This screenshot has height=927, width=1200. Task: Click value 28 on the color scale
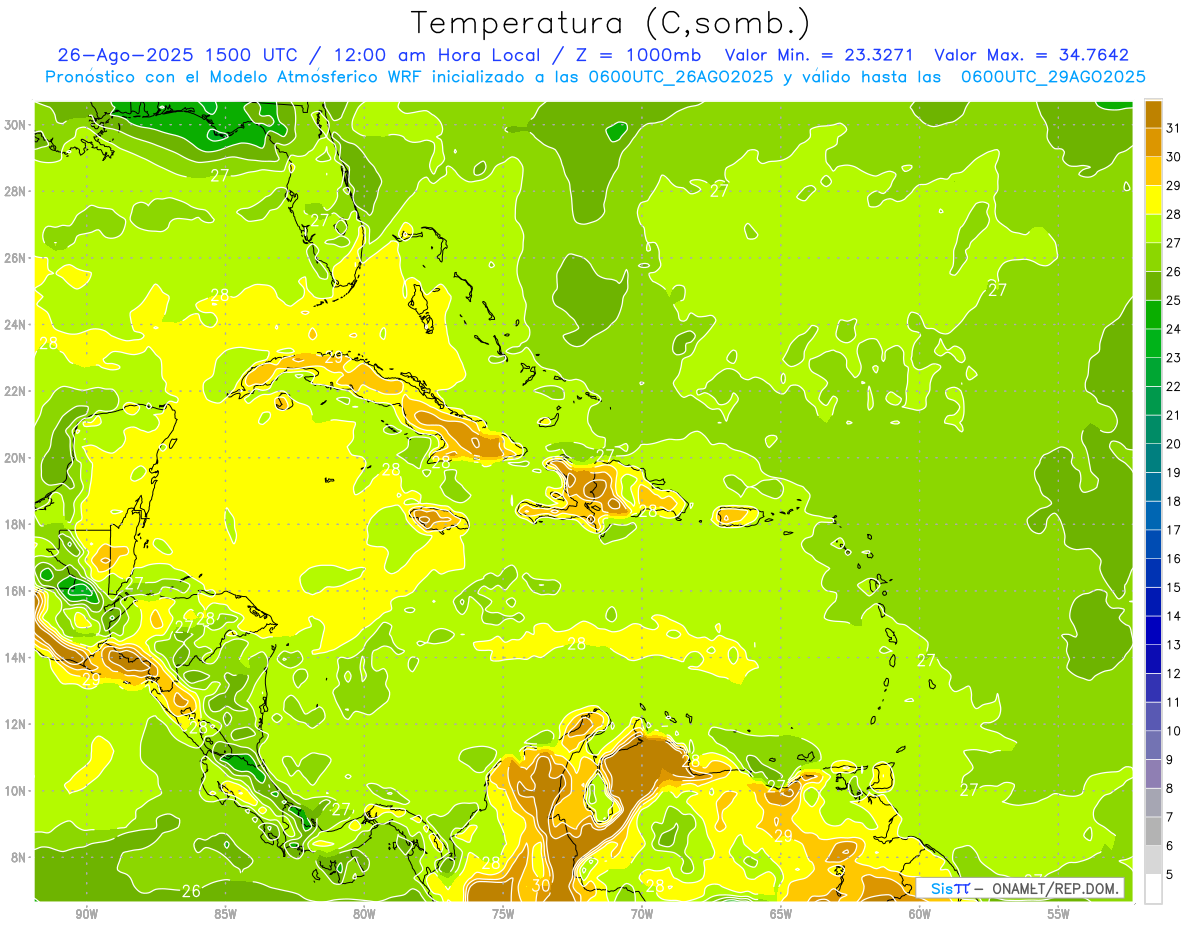click(x=1173, y=214)
